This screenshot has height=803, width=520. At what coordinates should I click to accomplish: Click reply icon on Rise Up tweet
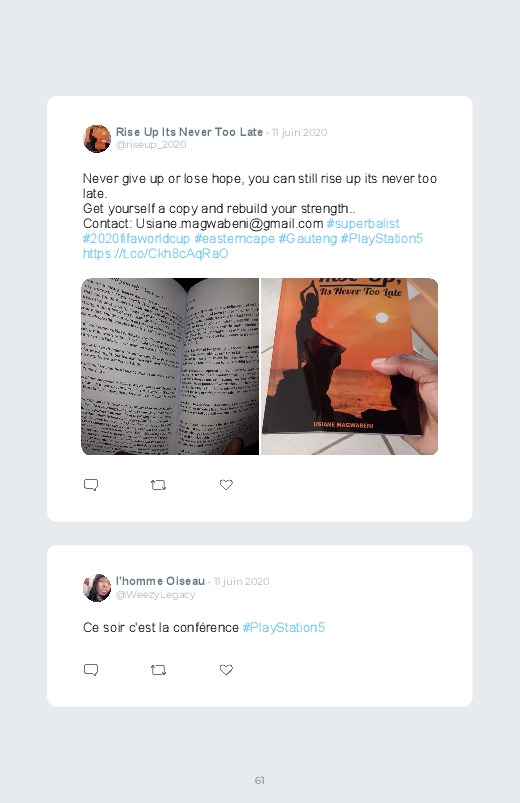point(91,484)
